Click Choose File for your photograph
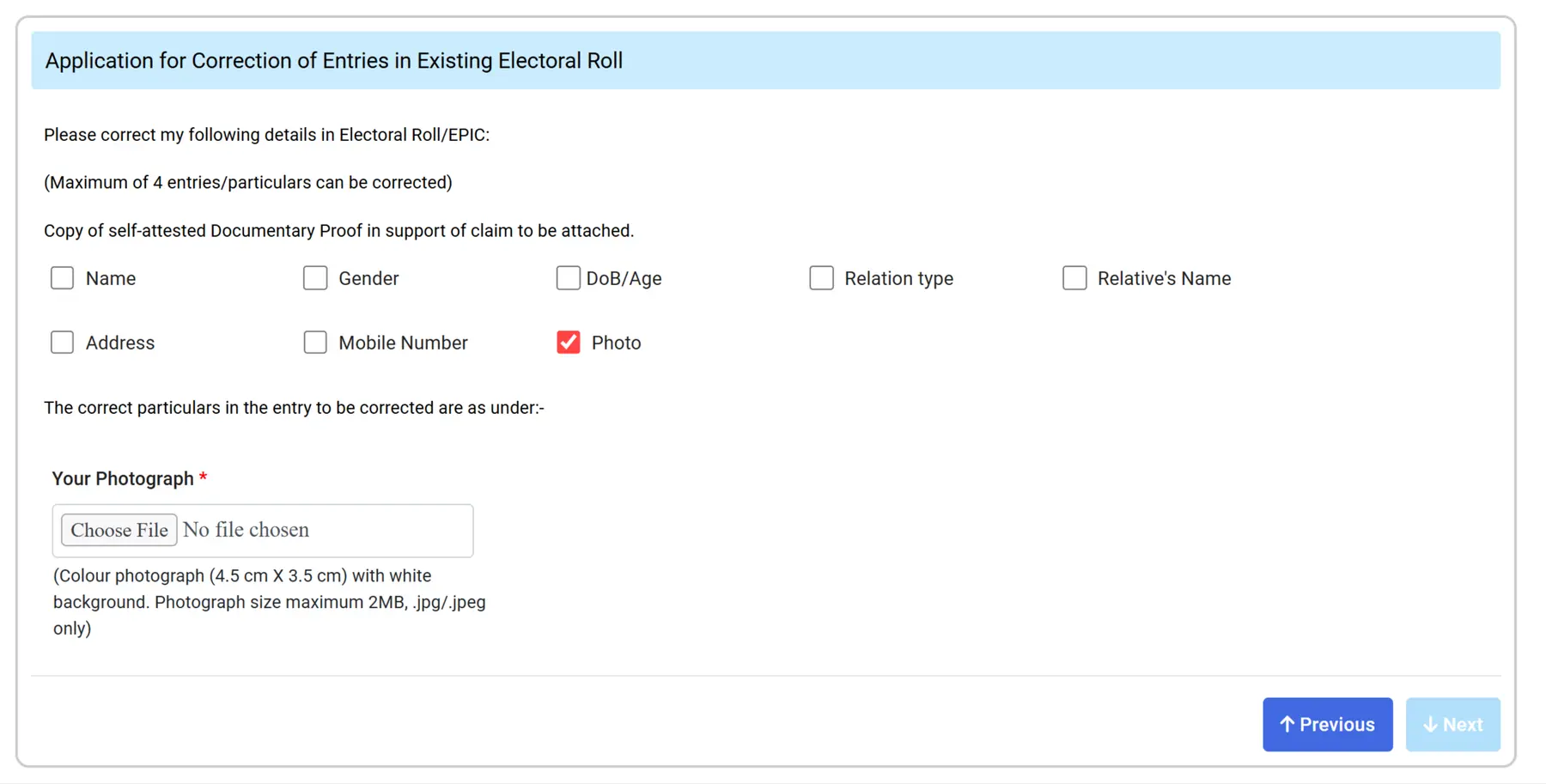The width and height of the screenshot is (1546, 784). pos(119,530)
